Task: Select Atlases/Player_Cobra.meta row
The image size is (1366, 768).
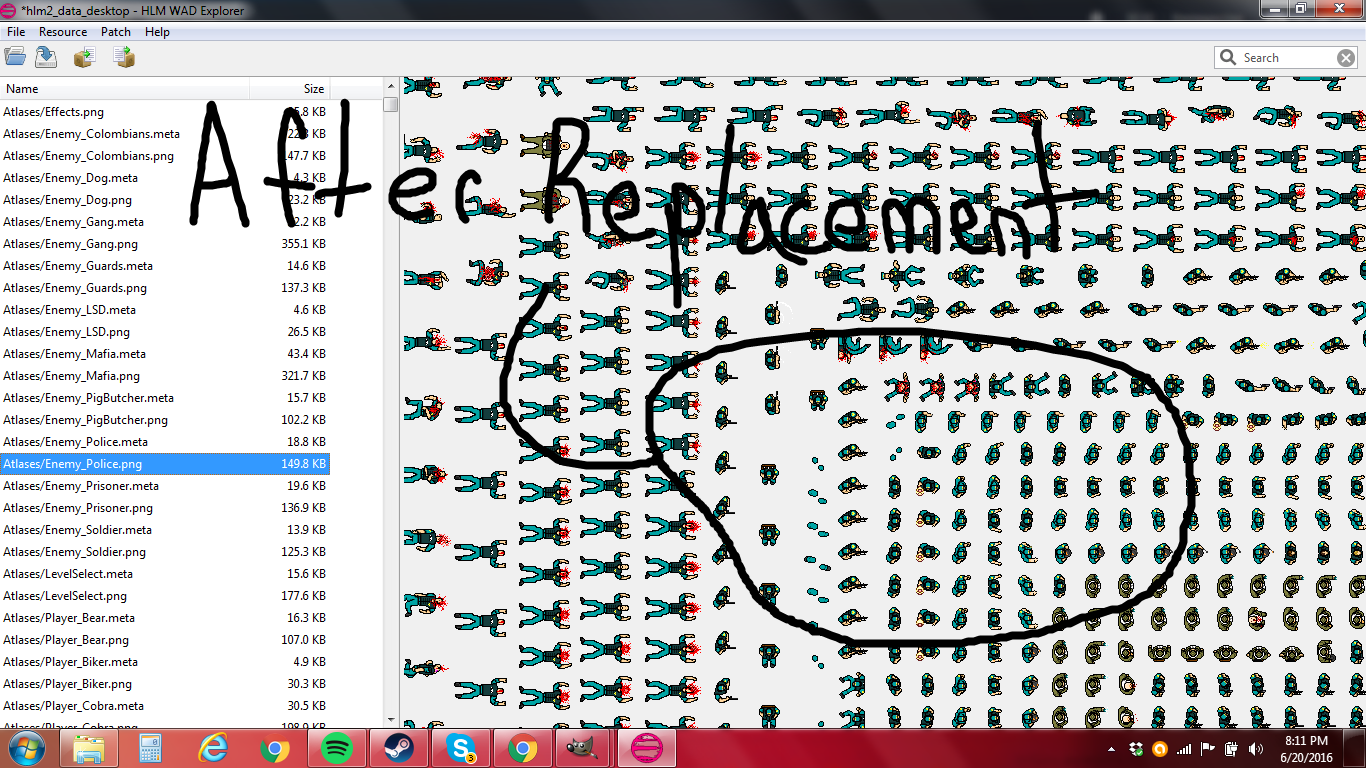Action: pos(164,706)
